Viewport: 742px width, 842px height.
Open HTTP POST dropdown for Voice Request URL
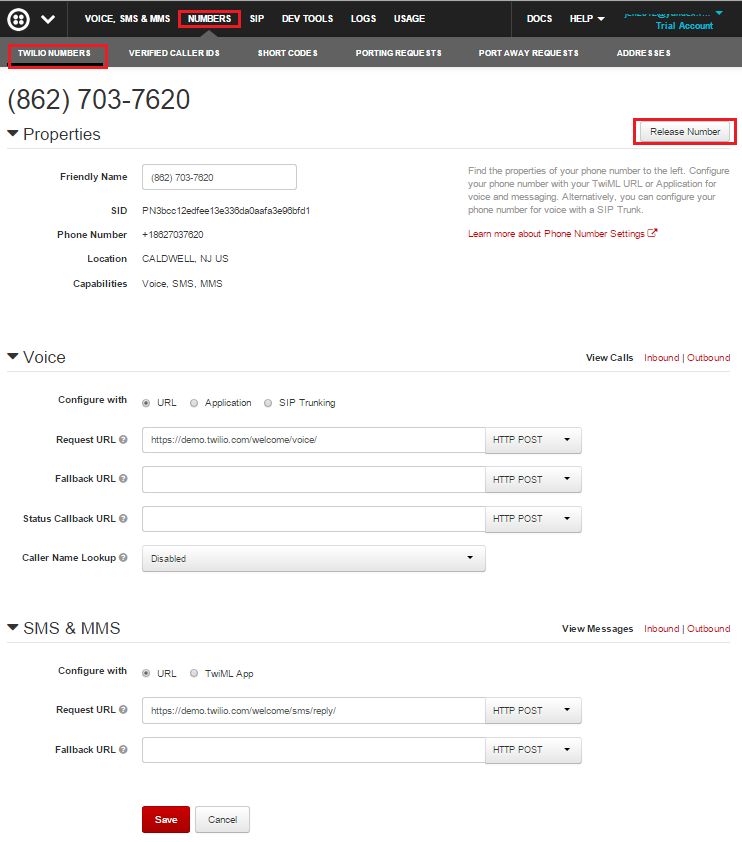coord(533,440)
